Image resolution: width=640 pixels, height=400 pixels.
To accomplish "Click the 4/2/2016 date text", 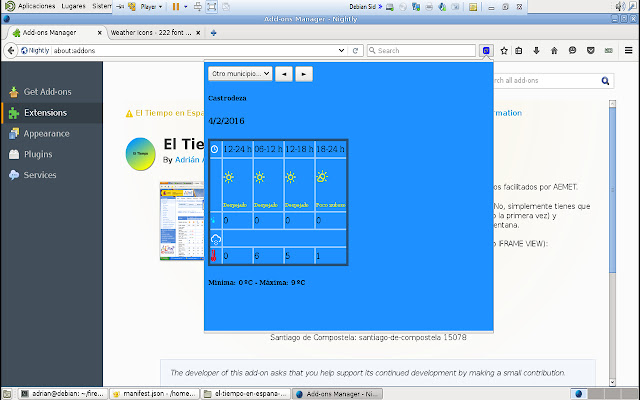I will 226,121.
